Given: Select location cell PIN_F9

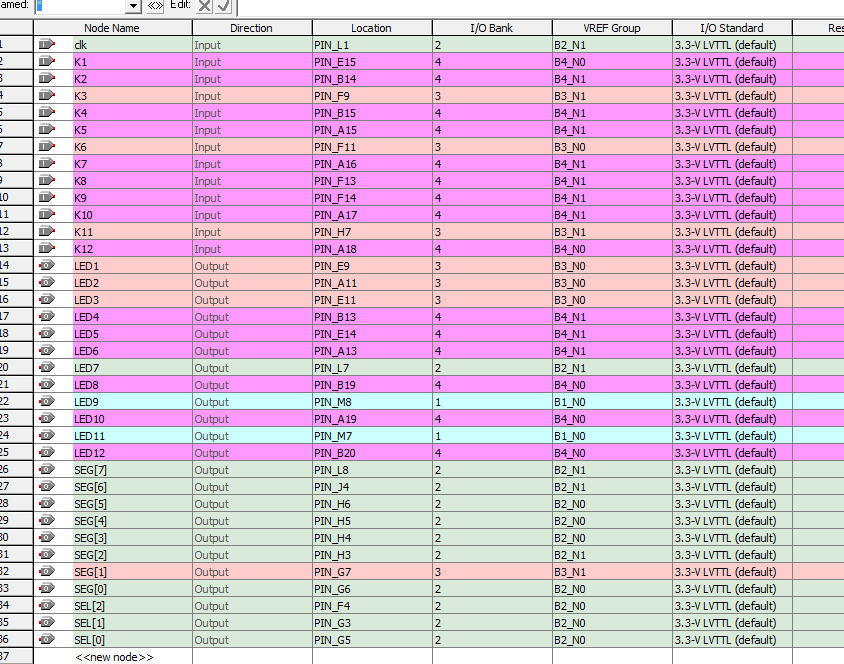Looking at the screenshot, I should tap(372, 96).
